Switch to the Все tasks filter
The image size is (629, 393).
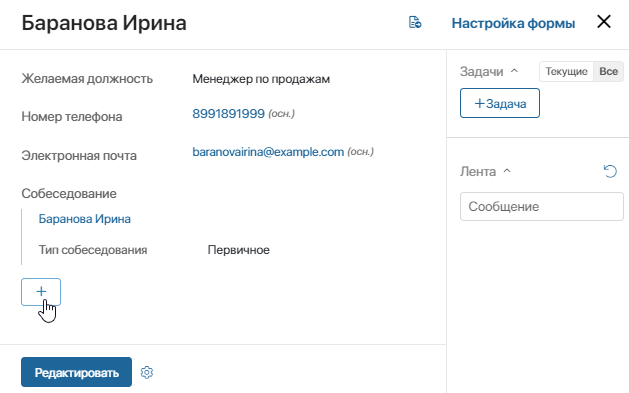click(608, 71)
